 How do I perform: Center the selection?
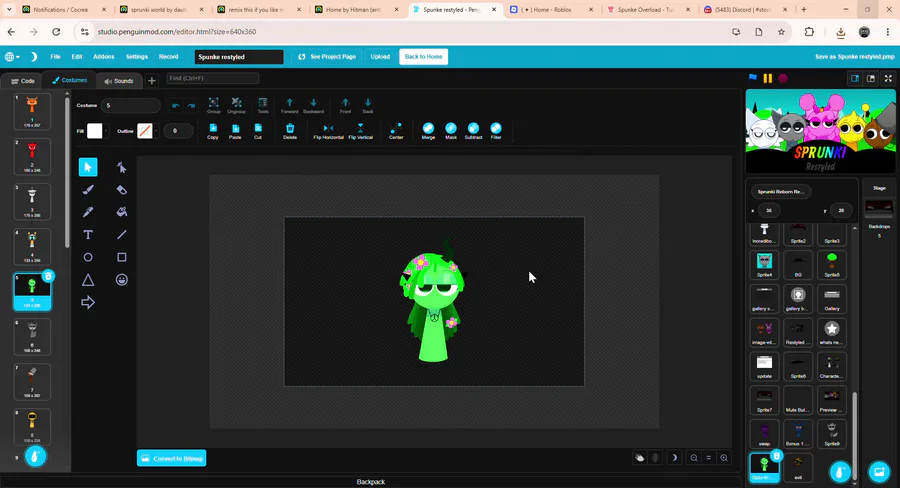396,131
